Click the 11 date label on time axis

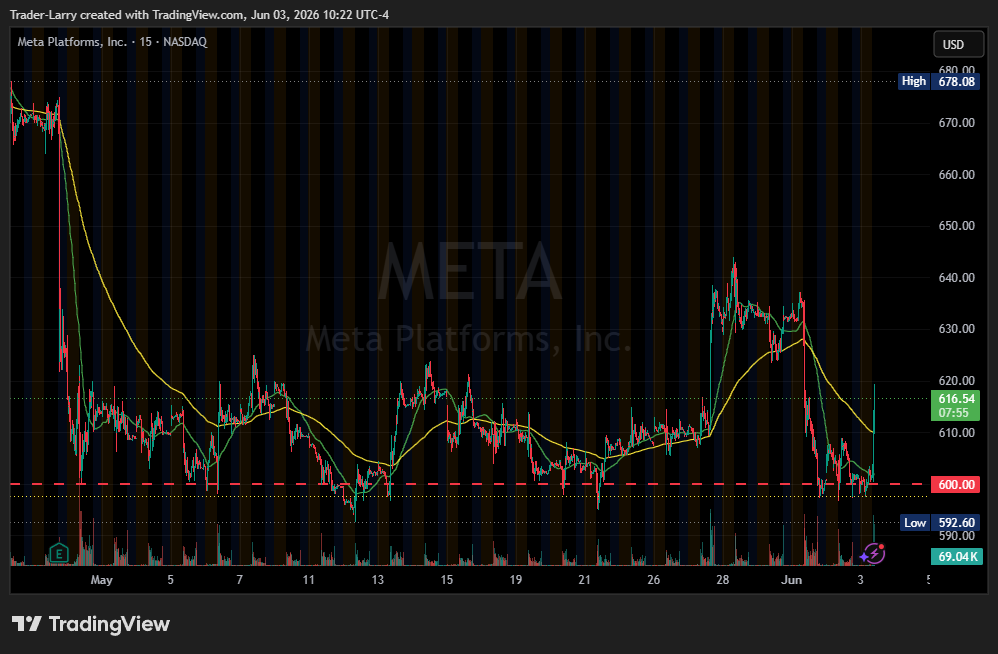309,580
